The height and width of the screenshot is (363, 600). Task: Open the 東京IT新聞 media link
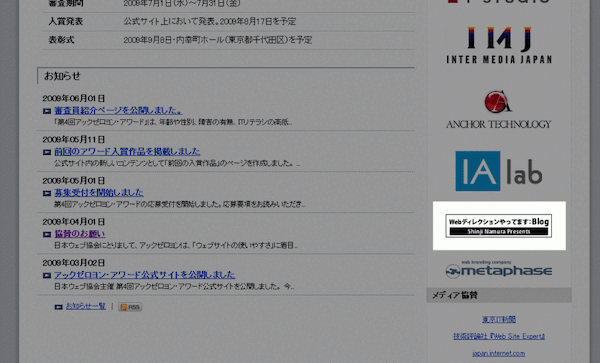pyautogui.click(x=499, y=319)
